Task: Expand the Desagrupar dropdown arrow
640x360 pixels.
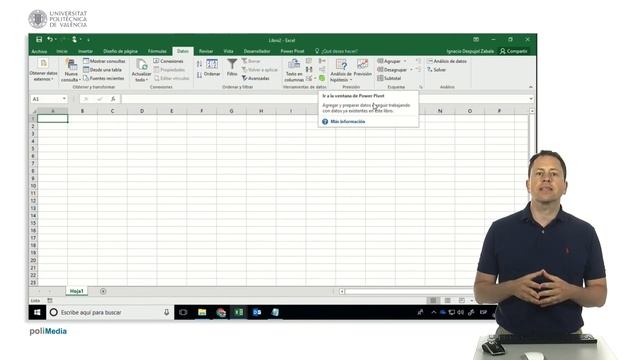Action: (411, 69)
